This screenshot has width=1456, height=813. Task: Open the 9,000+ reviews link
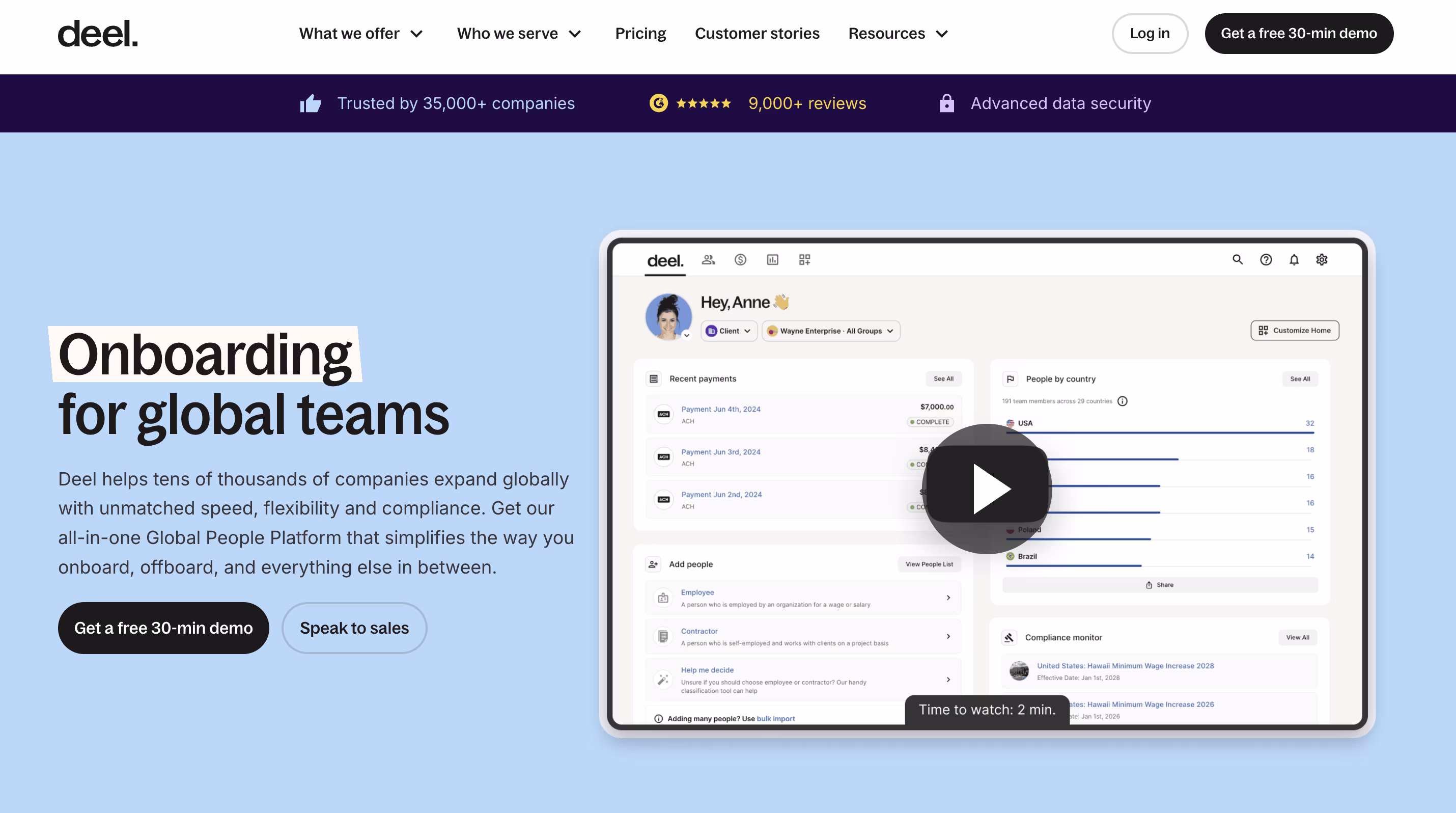pos(807,103)
